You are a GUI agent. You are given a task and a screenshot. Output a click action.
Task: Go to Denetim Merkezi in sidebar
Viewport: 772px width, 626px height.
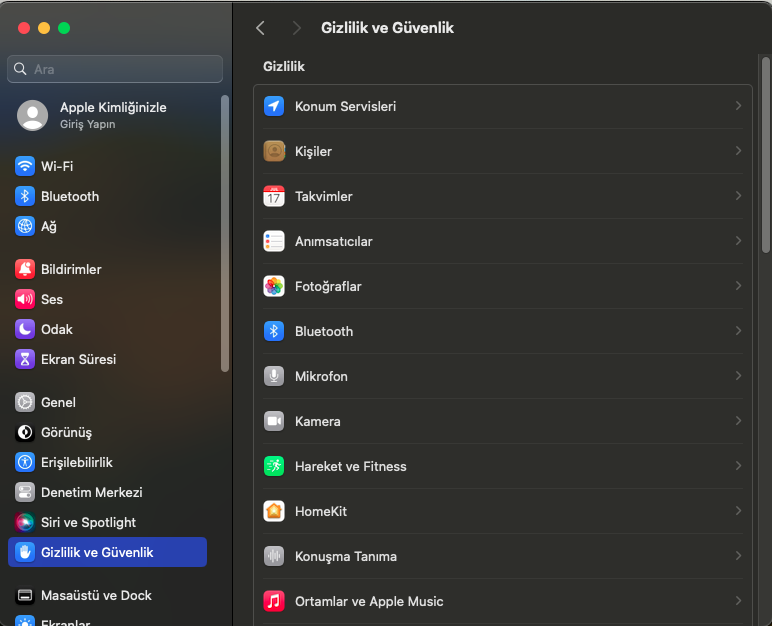91,492
